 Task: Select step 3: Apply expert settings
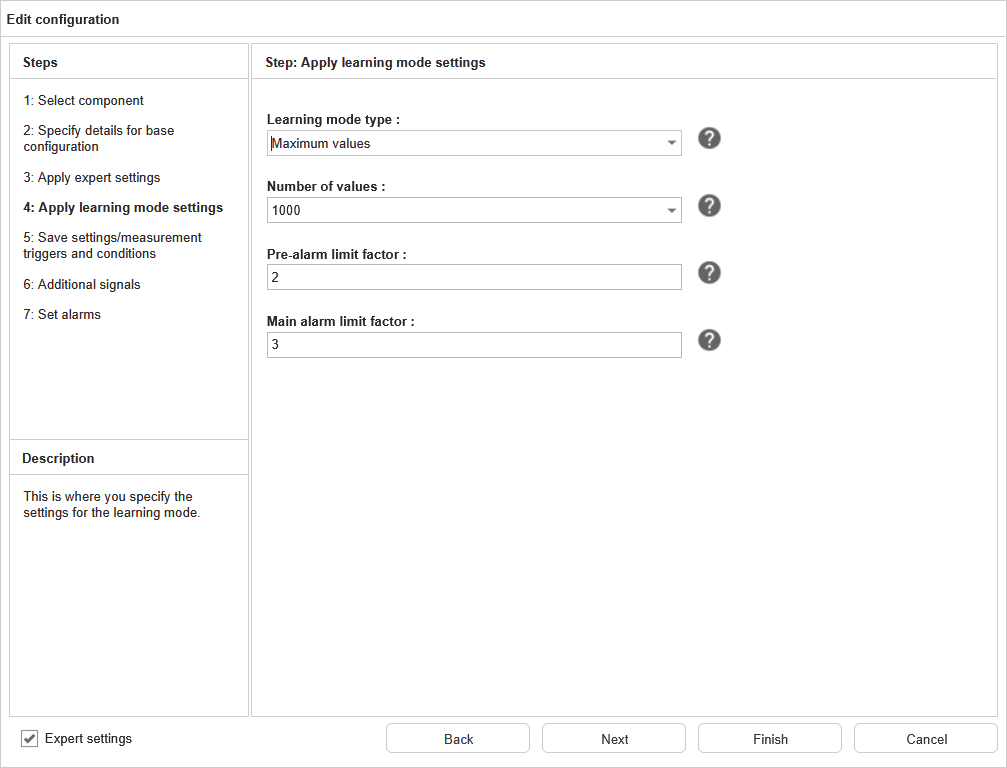coord(91,177)
